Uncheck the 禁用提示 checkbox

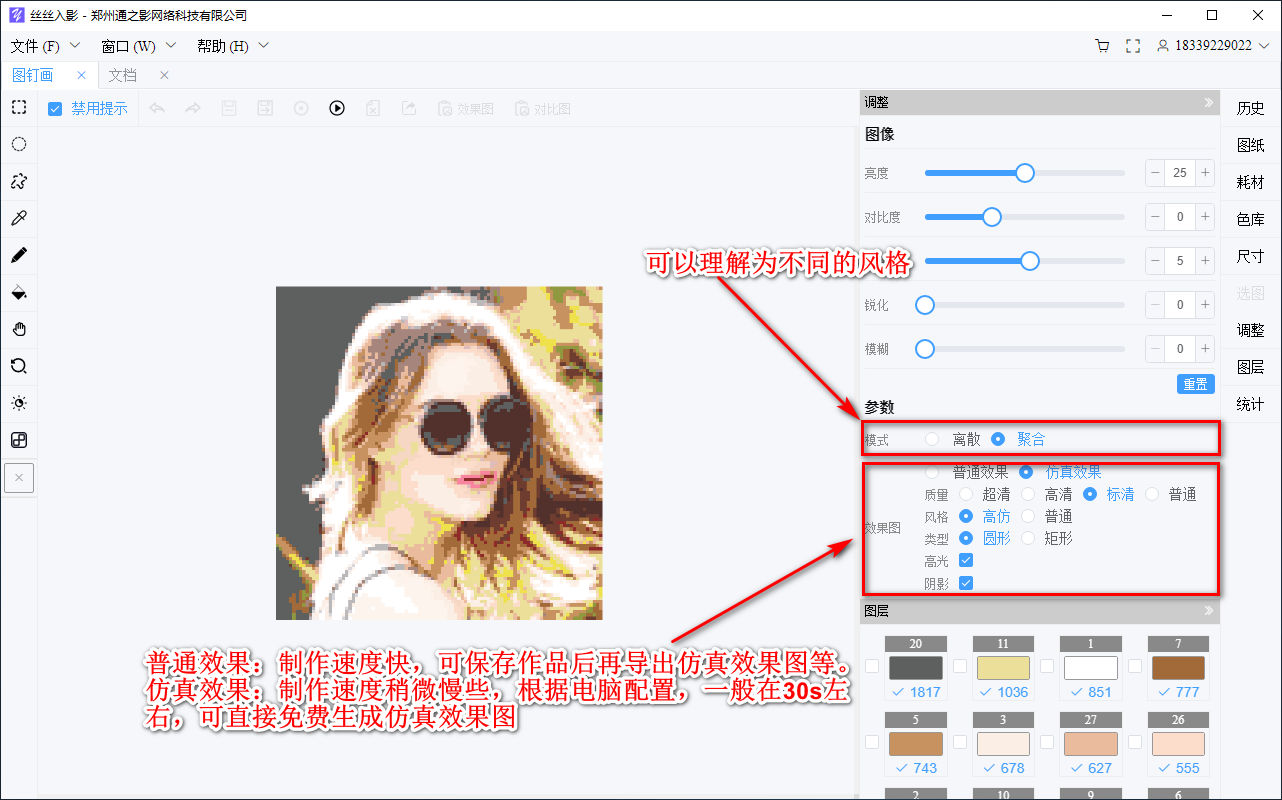point(54,108)
